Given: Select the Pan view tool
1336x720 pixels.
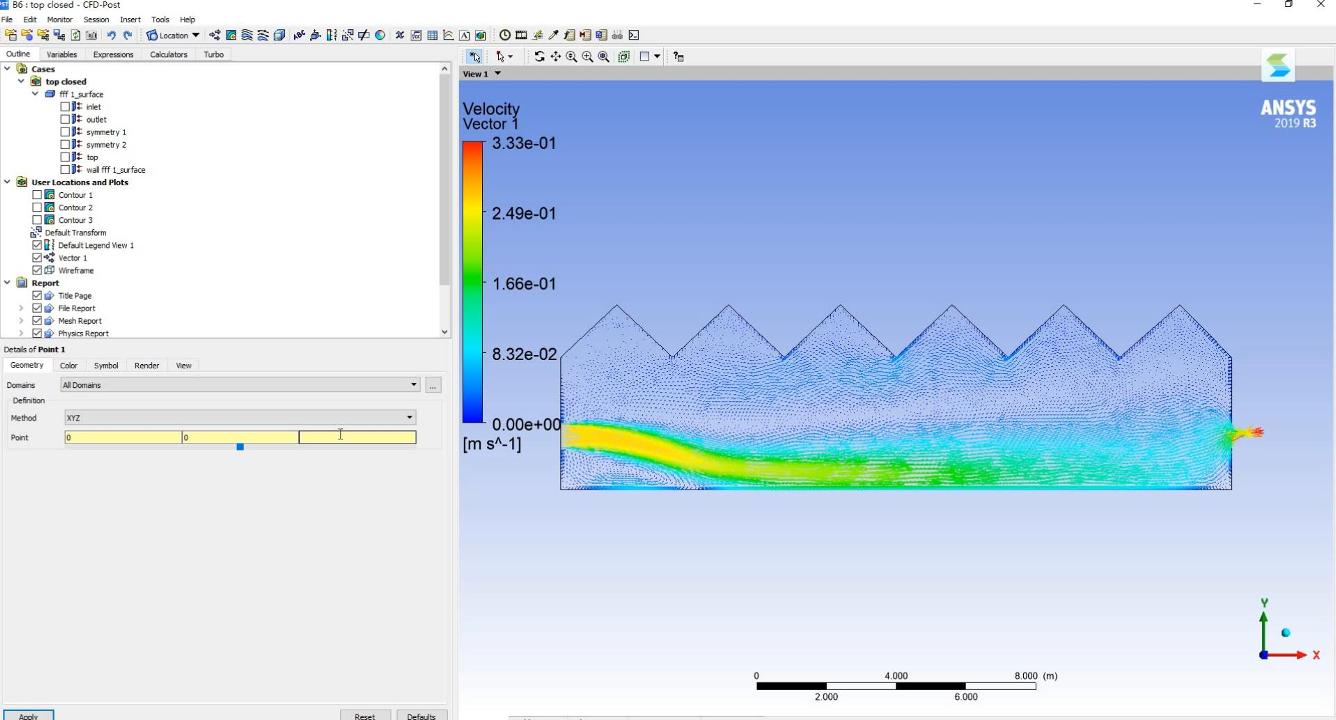Looking at the screenshot, I should coord(555,57).
